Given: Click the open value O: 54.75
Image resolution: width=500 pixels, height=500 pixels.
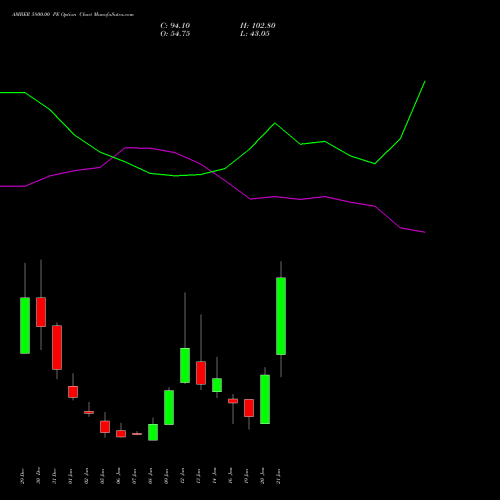Looking at the screenshot, I should (175, 34).
